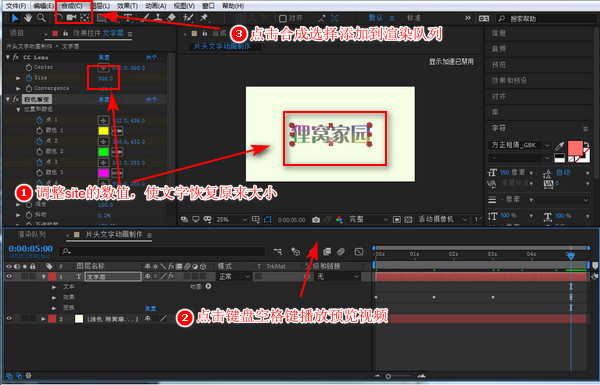Toggle the 四色渐变 fx switch
600x385 pixels.
[16, 99]
